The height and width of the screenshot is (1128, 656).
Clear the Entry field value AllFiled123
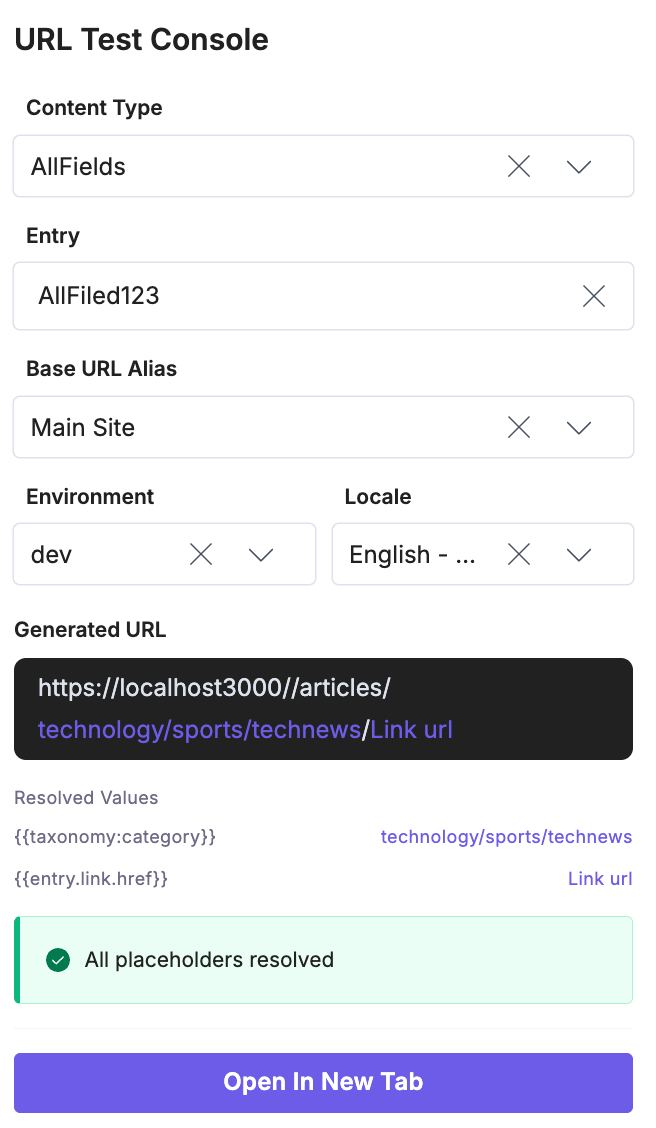tap(594, 296)
